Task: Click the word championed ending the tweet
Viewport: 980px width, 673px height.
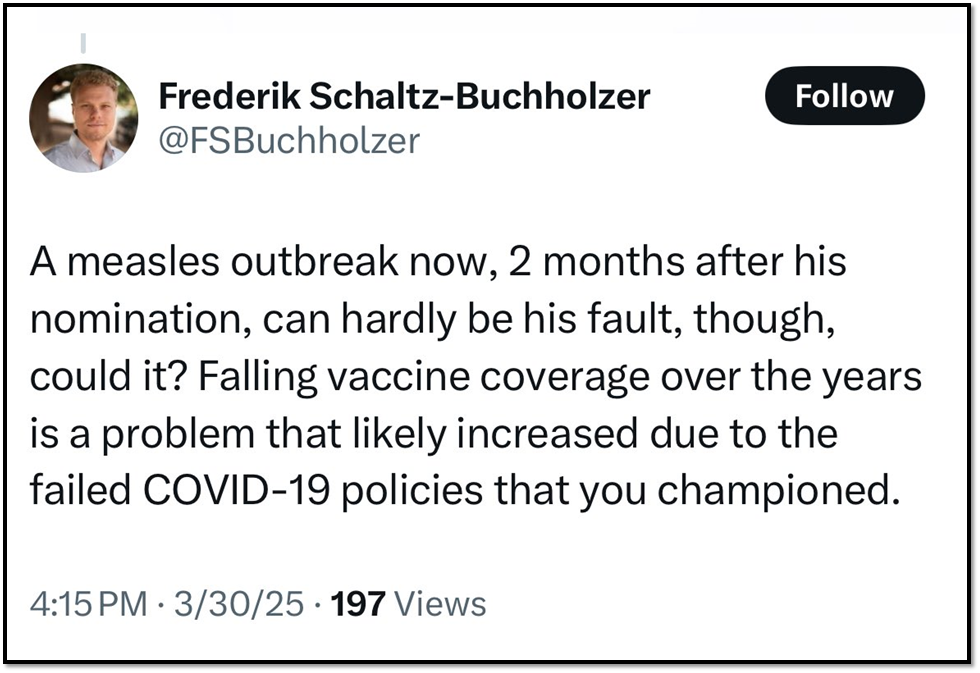Action: coord(779,492)
